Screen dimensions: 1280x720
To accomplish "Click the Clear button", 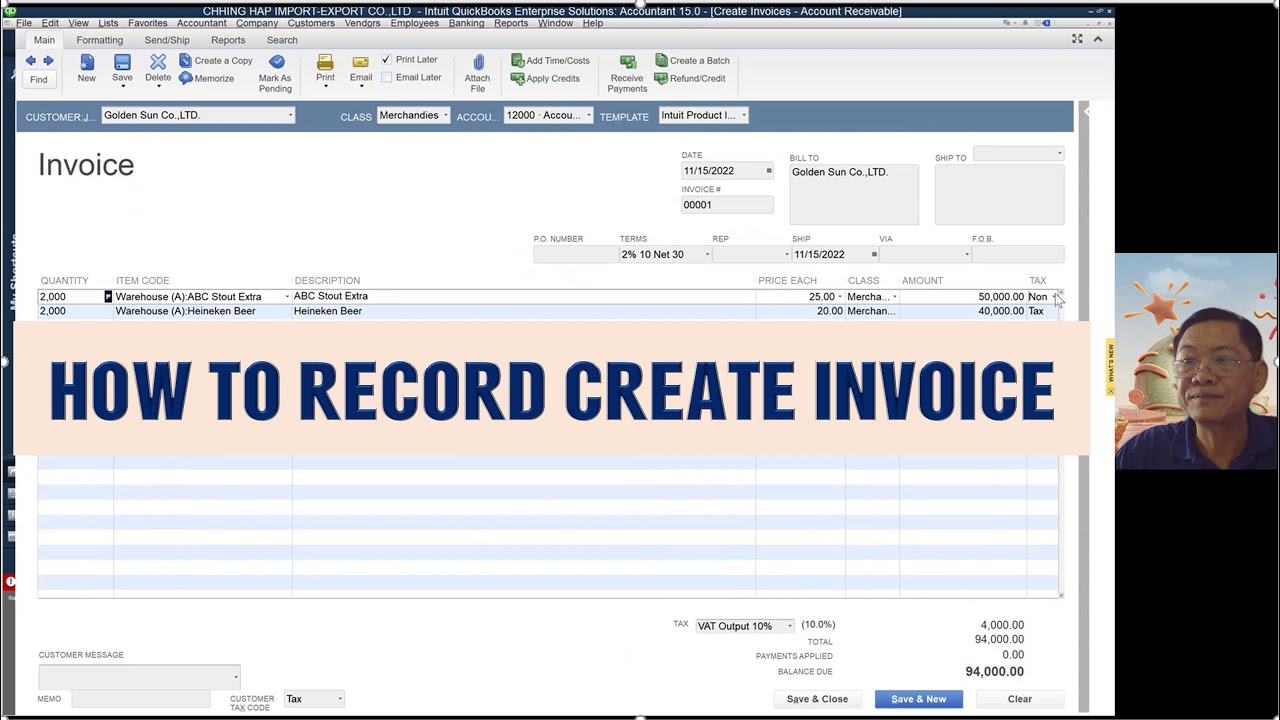I will coord(1020,699).
